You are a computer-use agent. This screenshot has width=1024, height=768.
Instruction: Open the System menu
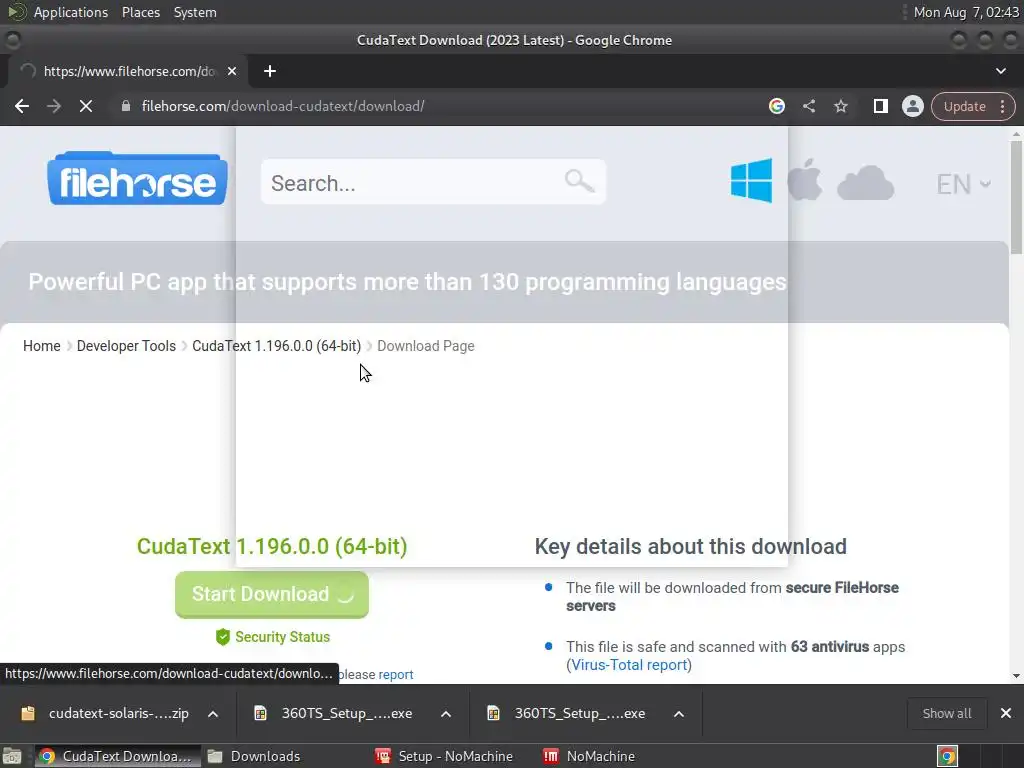pyautogui.click(x=195, y=12)
